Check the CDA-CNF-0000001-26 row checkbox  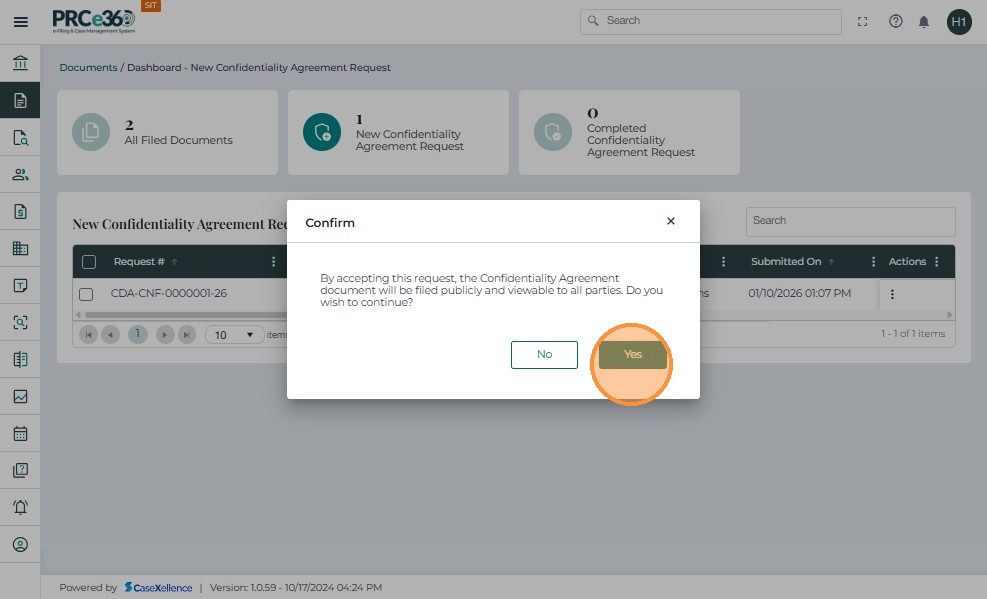pos(86,294)
